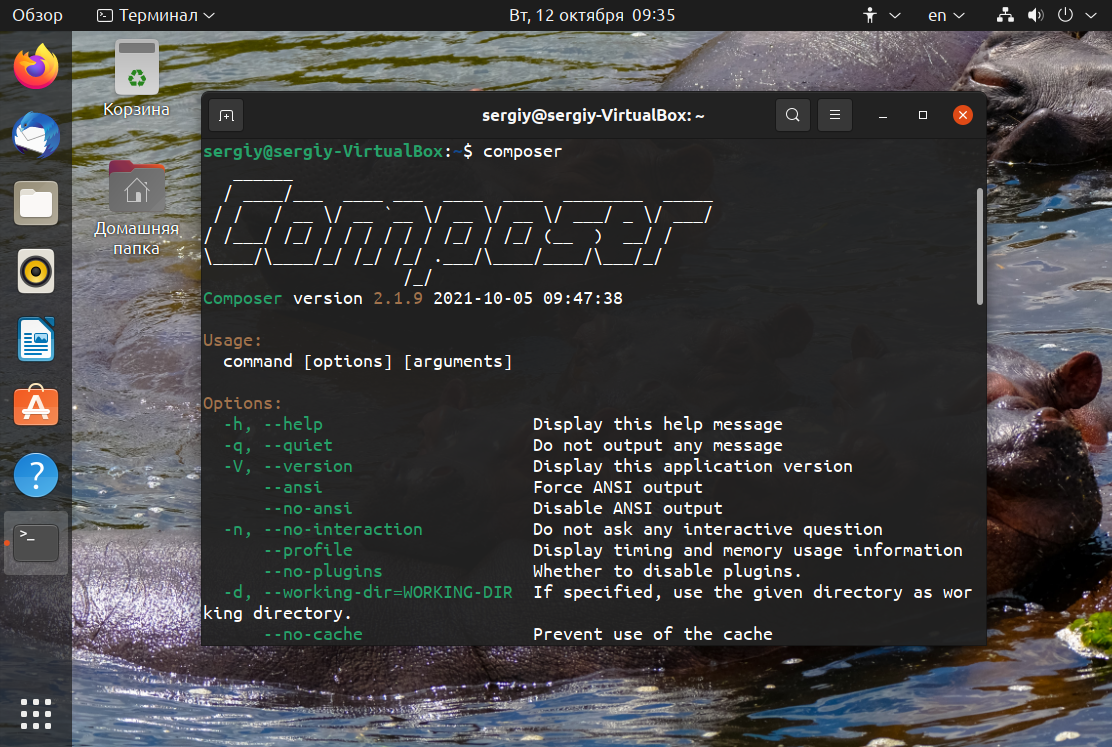The width and height of the screenshot is (1112, 747).
Task: Click 'Prevent use of the cache' text
Action: point(652,634)
